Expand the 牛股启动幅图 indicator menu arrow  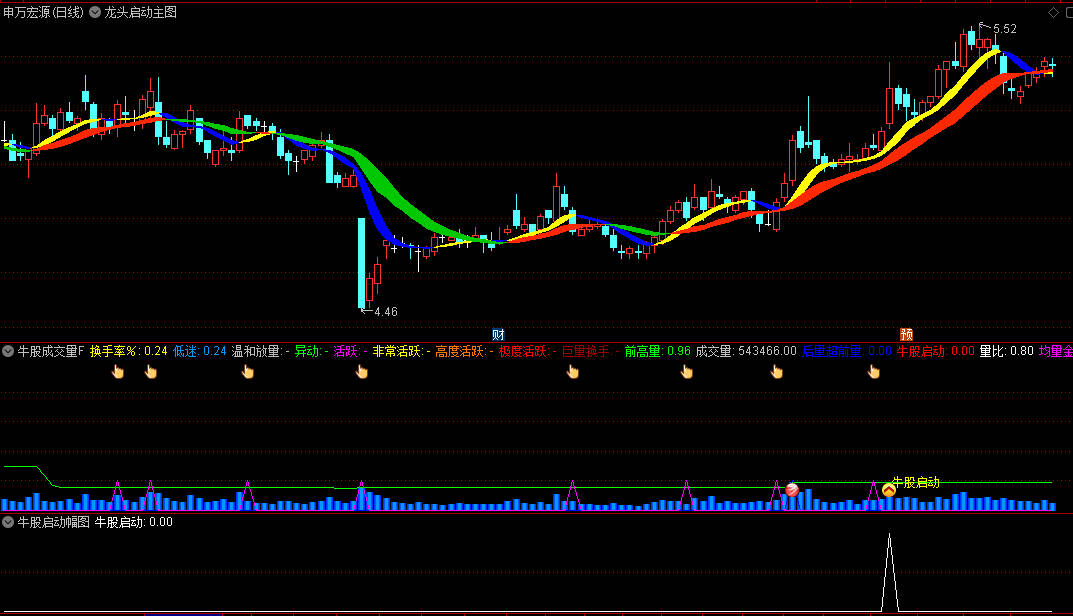coord(8,522)
